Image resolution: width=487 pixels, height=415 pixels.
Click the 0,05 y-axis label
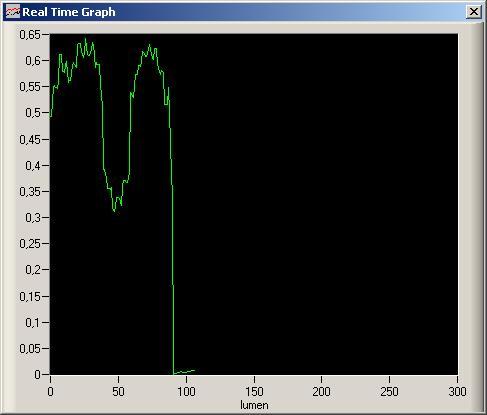(30, 349)
